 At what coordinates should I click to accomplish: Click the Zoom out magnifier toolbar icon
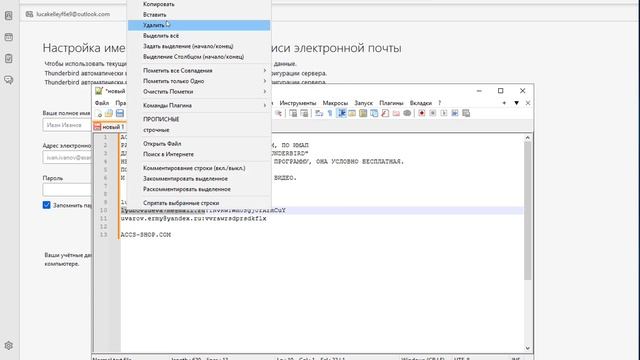point(278,113)
